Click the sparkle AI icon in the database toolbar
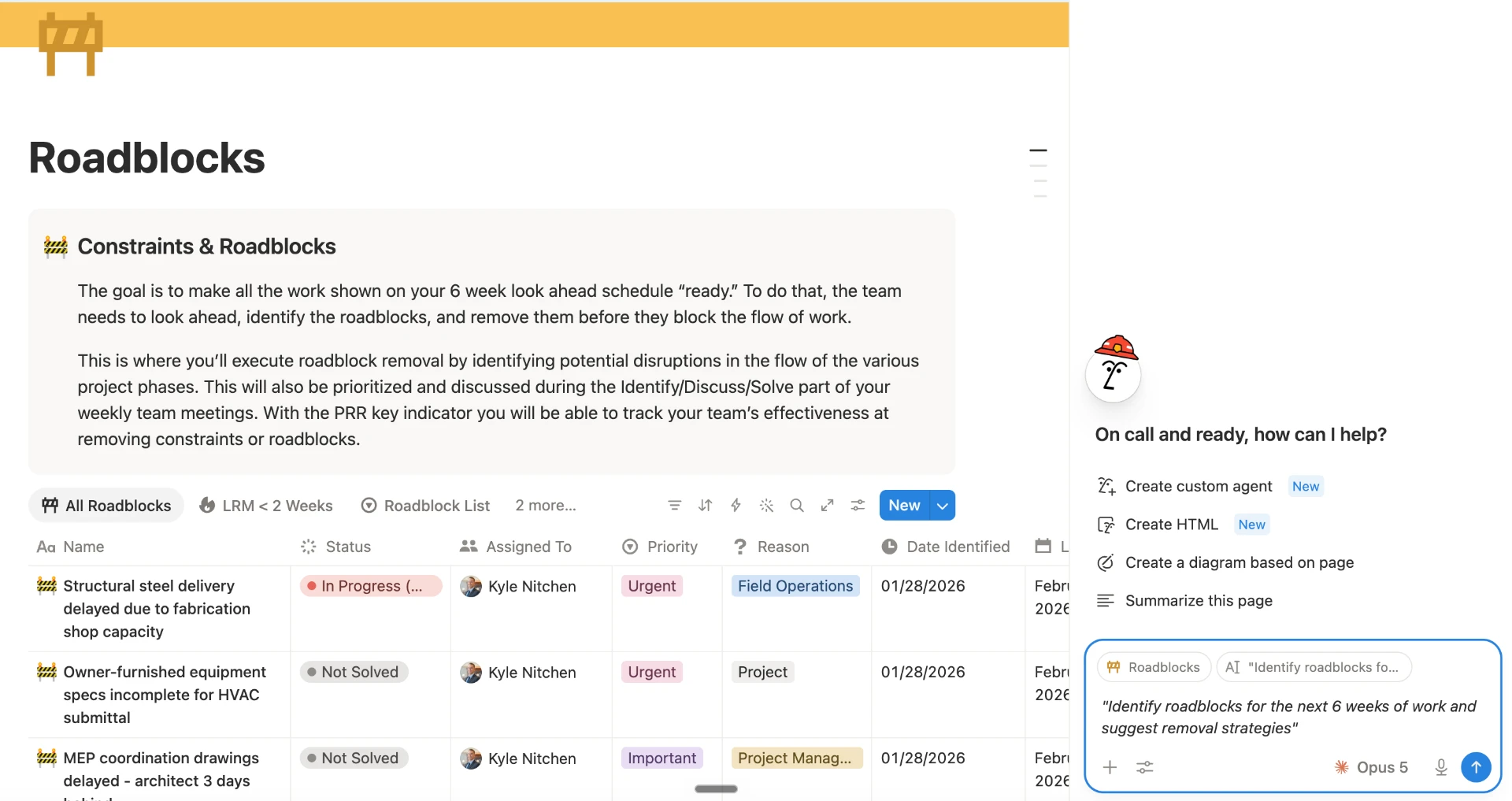The width and height of the screenshot is (1512, 801). point(766,506)
